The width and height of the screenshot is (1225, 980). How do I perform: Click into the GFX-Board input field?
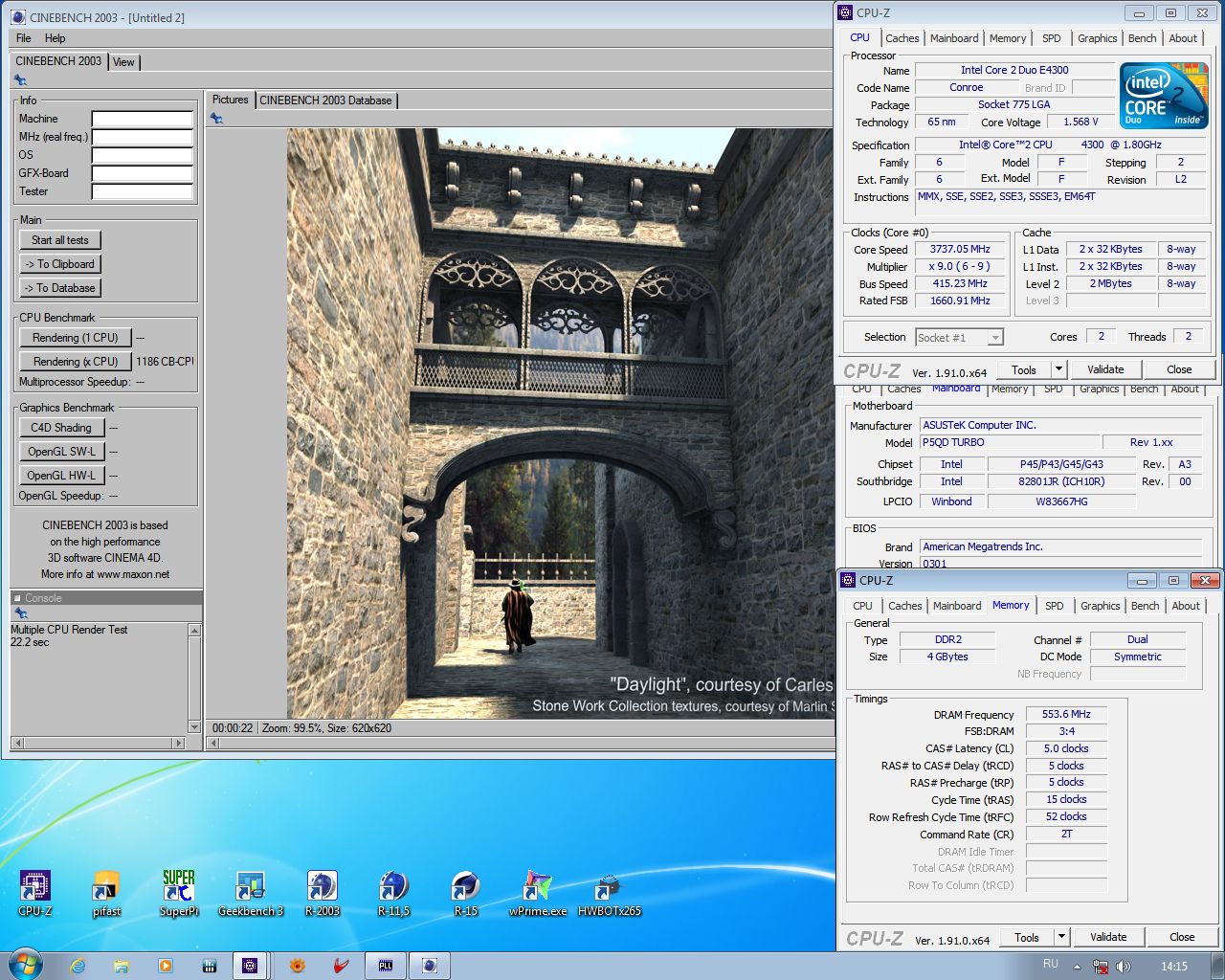click(x=143, y=173)
